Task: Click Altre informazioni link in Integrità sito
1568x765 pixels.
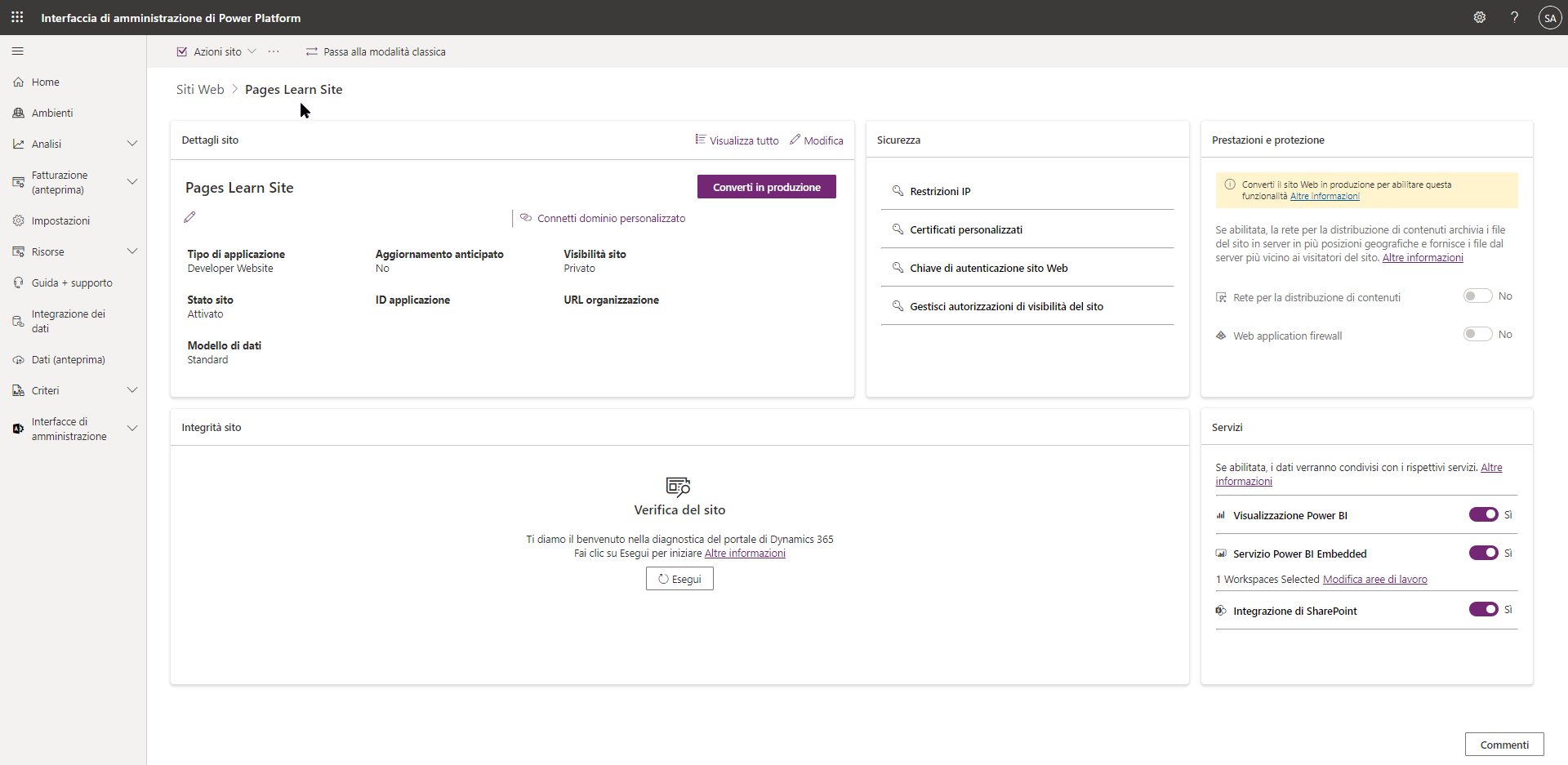Action: 745,554
